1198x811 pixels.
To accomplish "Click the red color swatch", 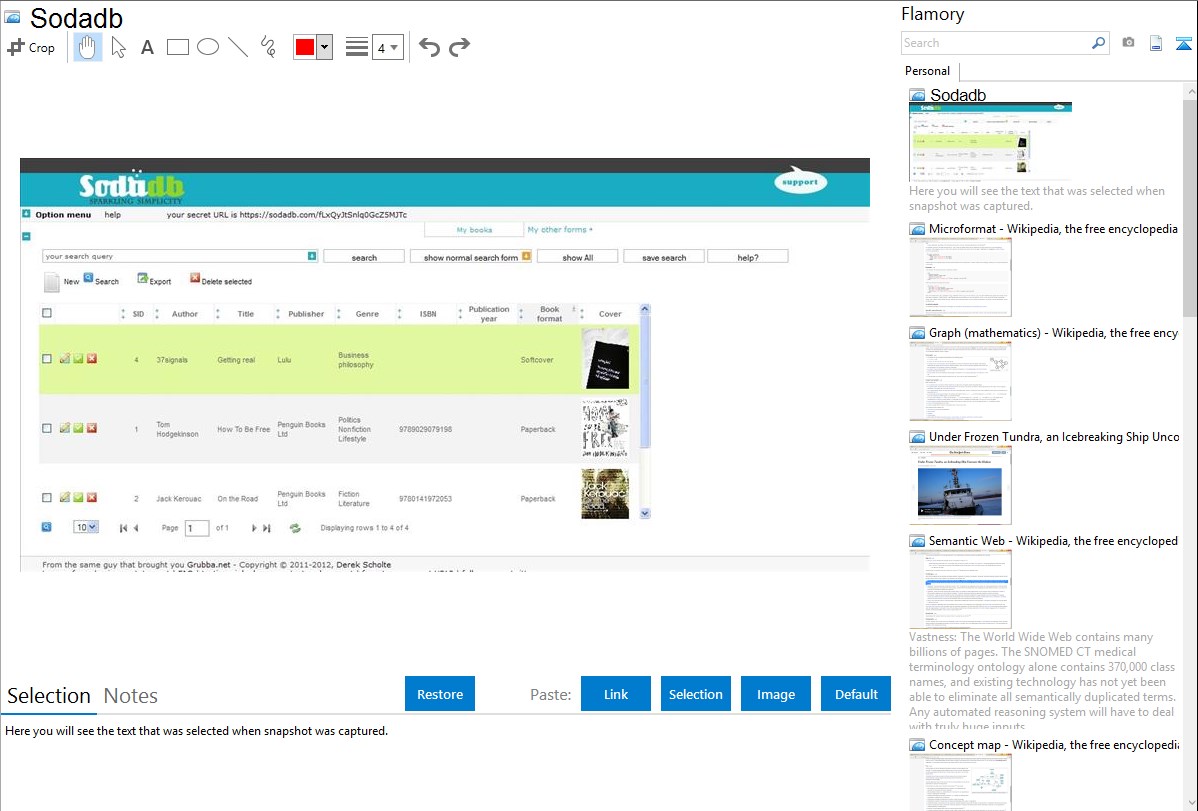I will [x=305, y=47].
